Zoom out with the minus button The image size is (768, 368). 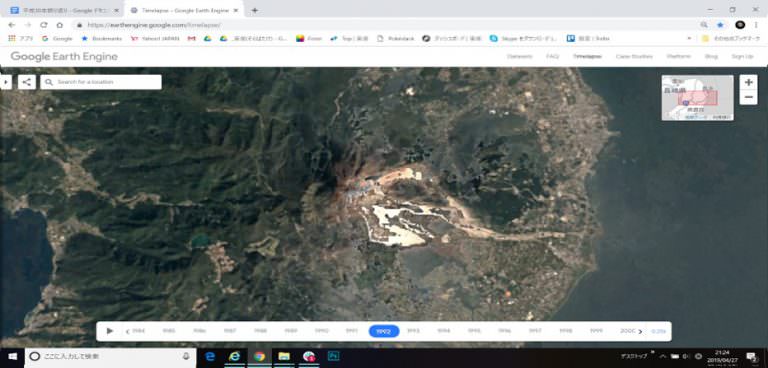click(x=748, y=97)
